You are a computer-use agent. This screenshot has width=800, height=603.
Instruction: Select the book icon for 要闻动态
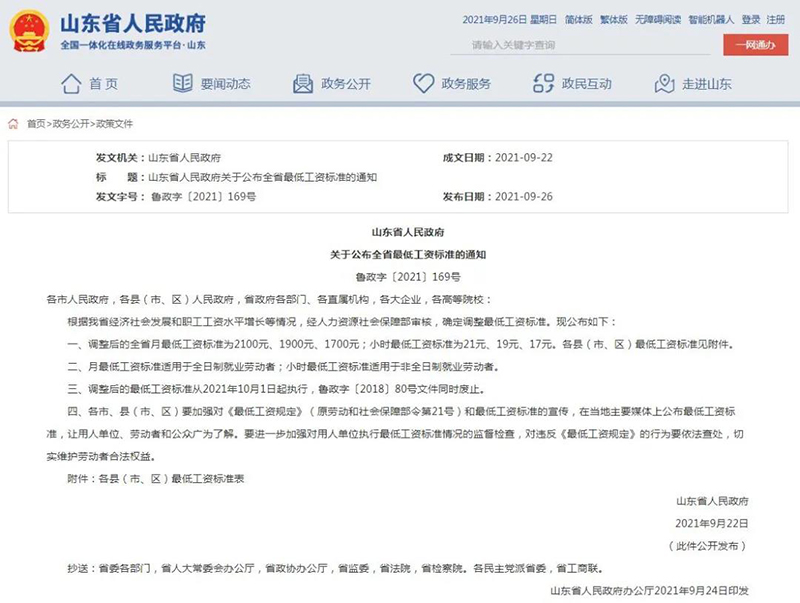[182, 84]
